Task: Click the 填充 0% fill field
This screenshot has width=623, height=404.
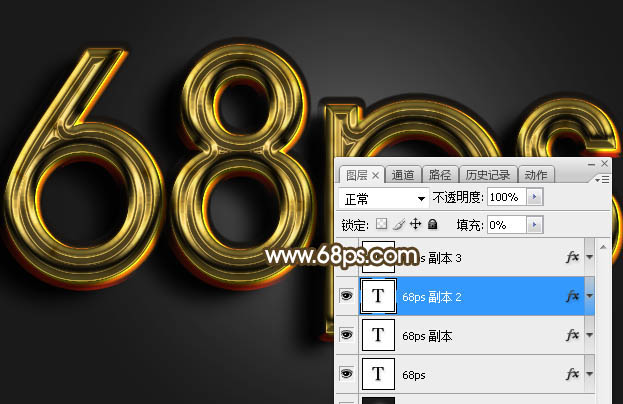Action: point(507,225)
